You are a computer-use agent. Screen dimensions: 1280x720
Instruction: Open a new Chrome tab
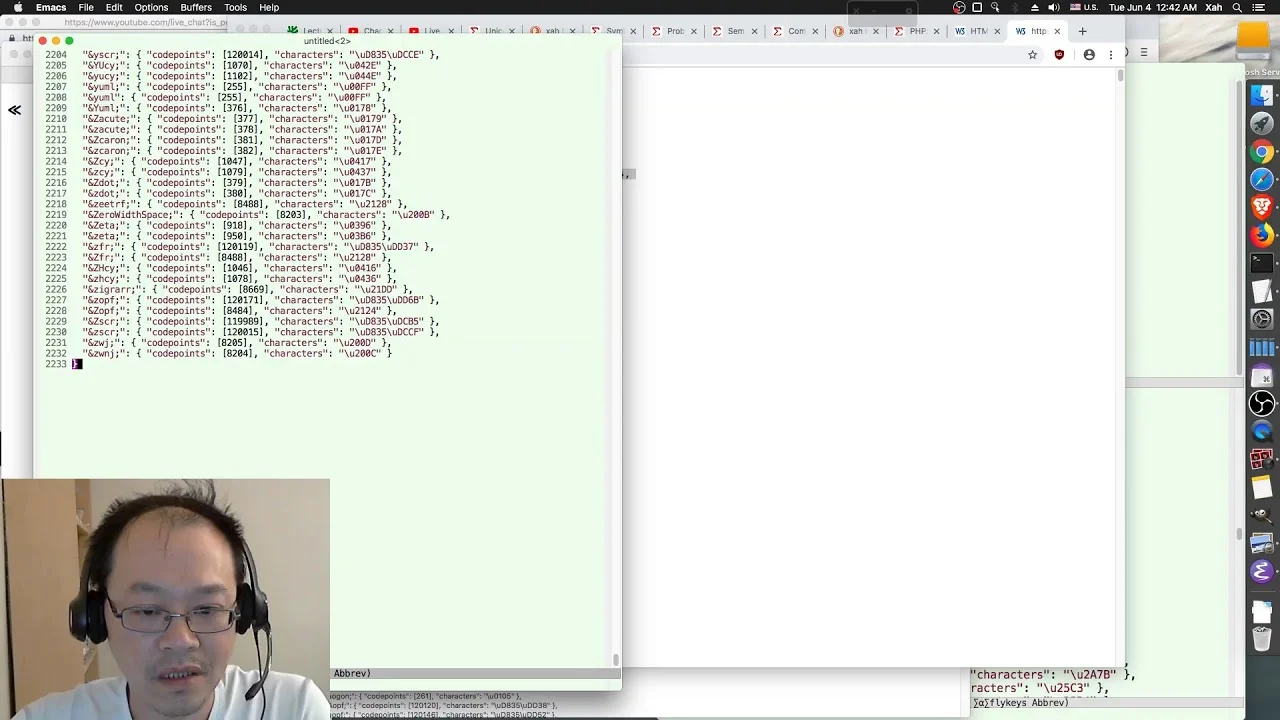[x=1082, y=31]
